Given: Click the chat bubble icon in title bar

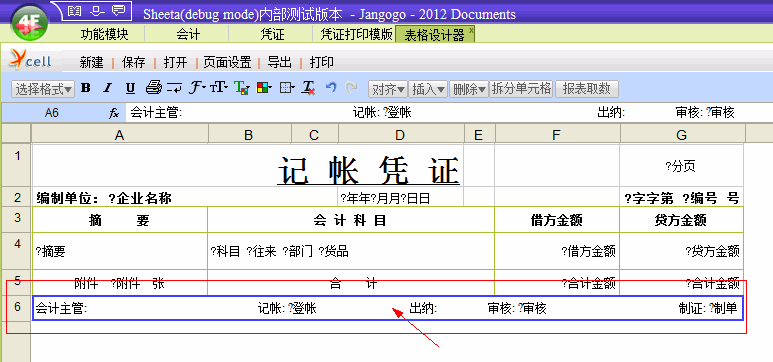Looking at the screenshot, I should [x=118, y=10].
